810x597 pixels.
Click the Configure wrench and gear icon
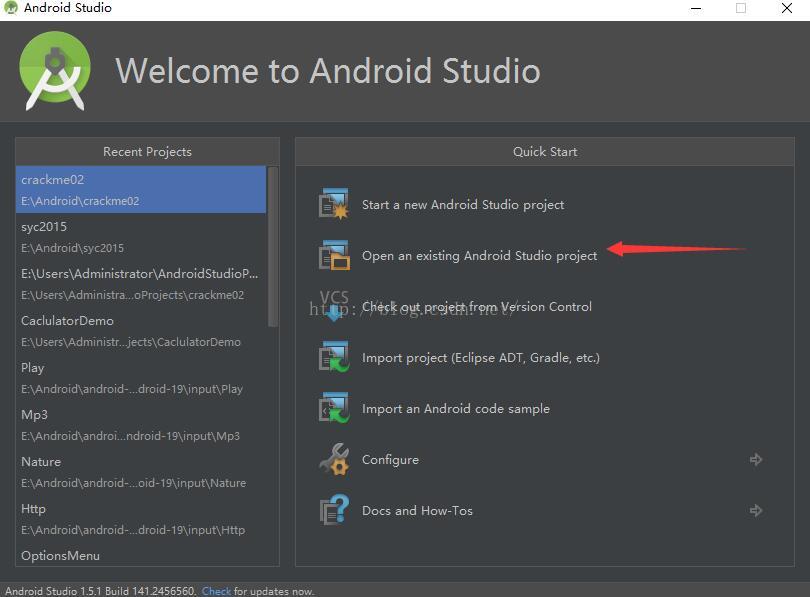click(334, 459)
